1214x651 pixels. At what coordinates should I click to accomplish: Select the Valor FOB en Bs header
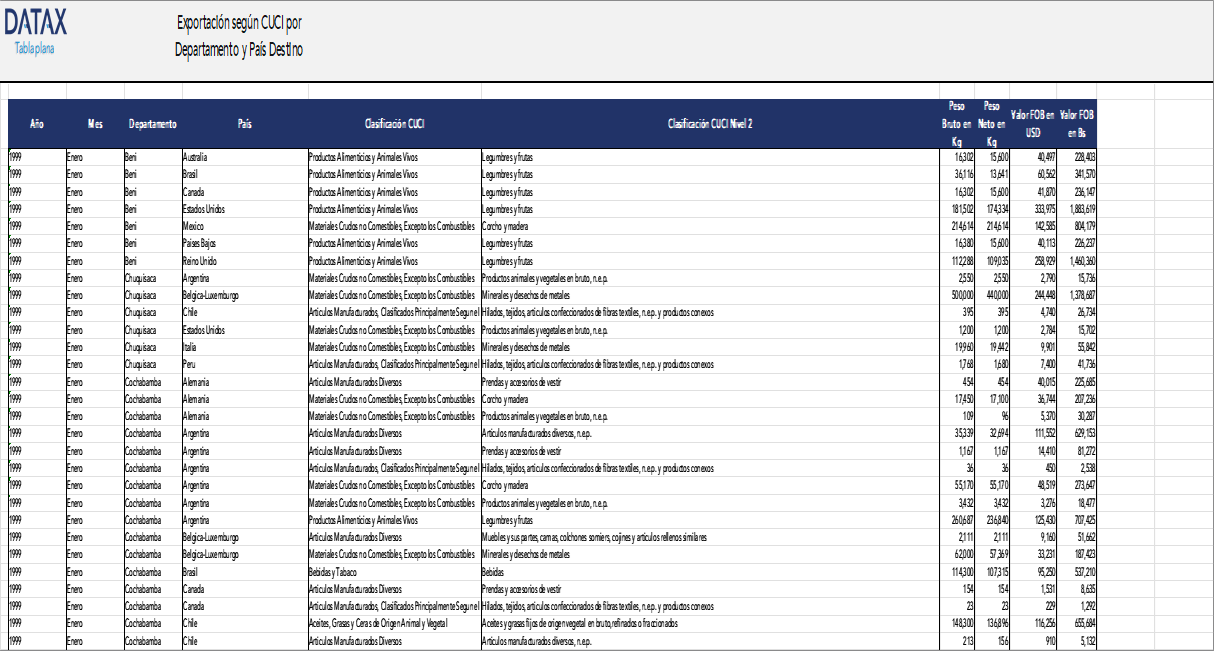(x=1077, y=124)
